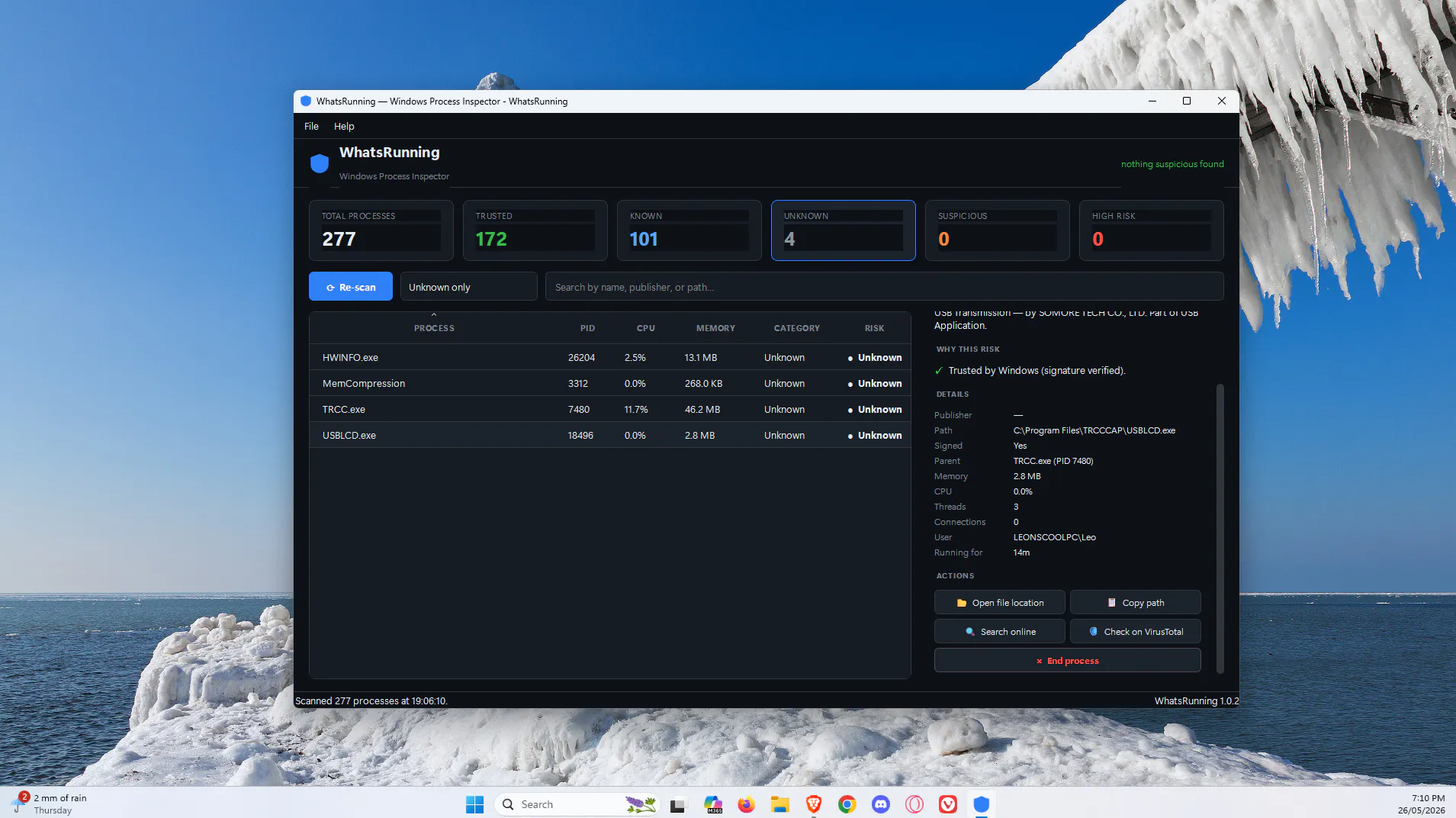Image resolution: width=1456 pixels, height=818 pixels.
Task: Click the Unknown risk badge for HWINFO.exe
Action: click(875, 357)
